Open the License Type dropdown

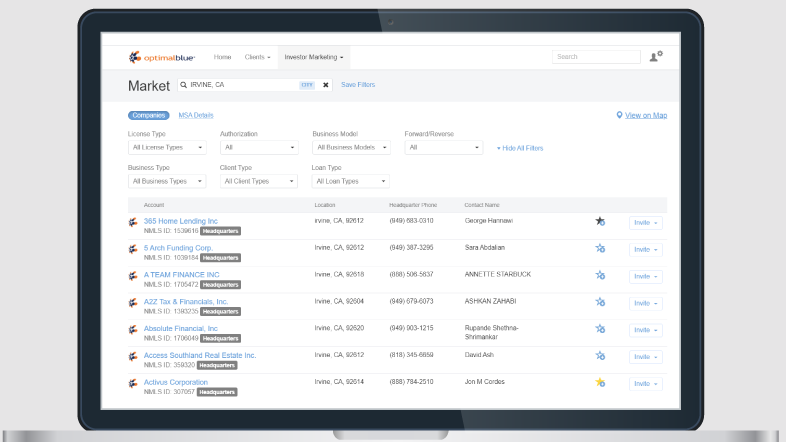coord(166,147)
